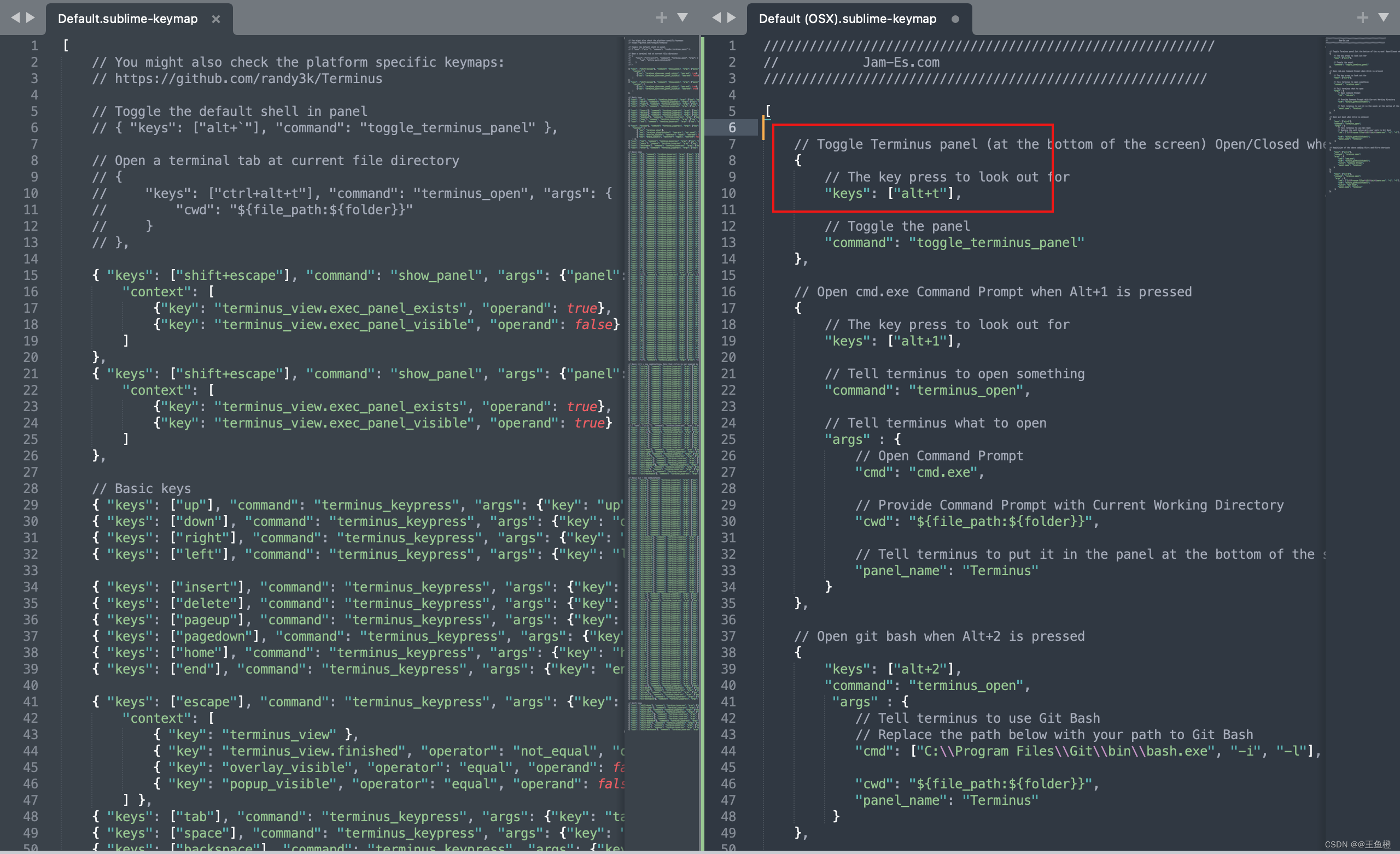Expand the tab list chevron next to the new-tab plus
This screenshot has width=1400, height=854.
[682, 17]
